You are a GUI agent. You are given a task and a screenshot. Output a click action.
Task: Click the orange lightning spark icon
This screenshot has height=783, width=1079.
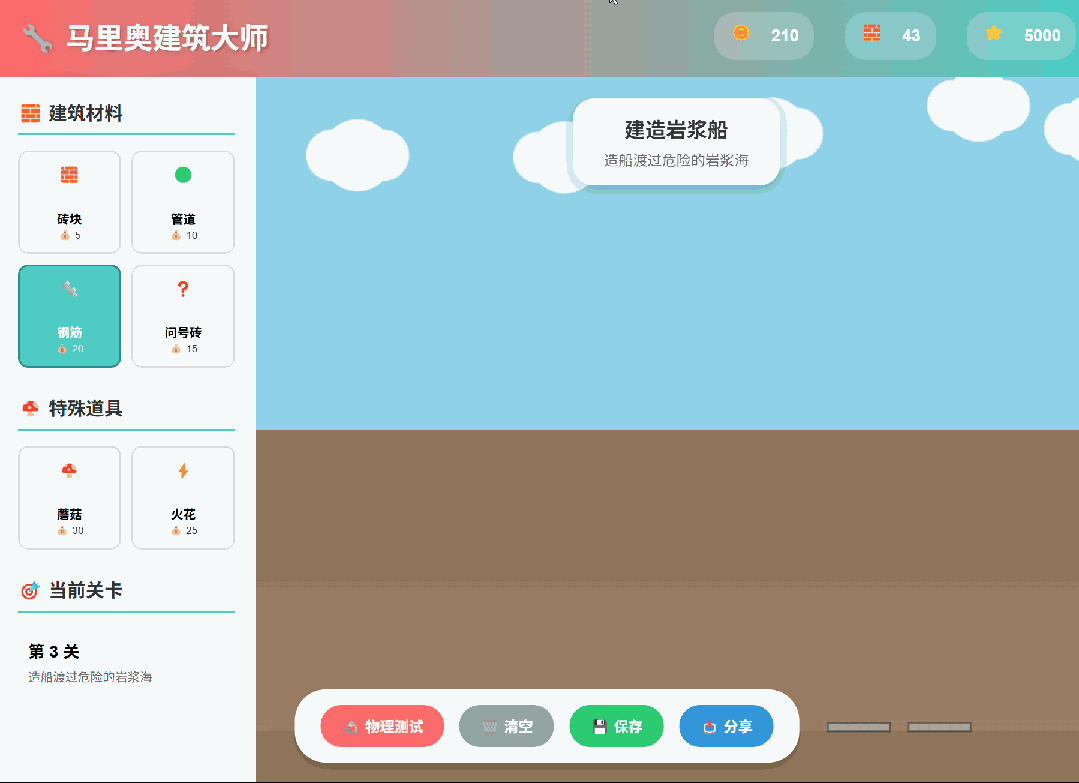click(x=183, y=471)
